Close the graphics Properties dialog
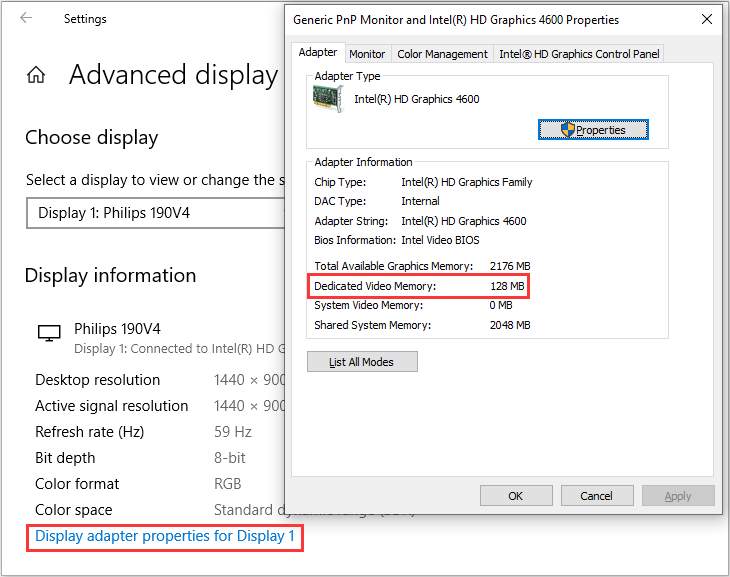 click(707, 19)
